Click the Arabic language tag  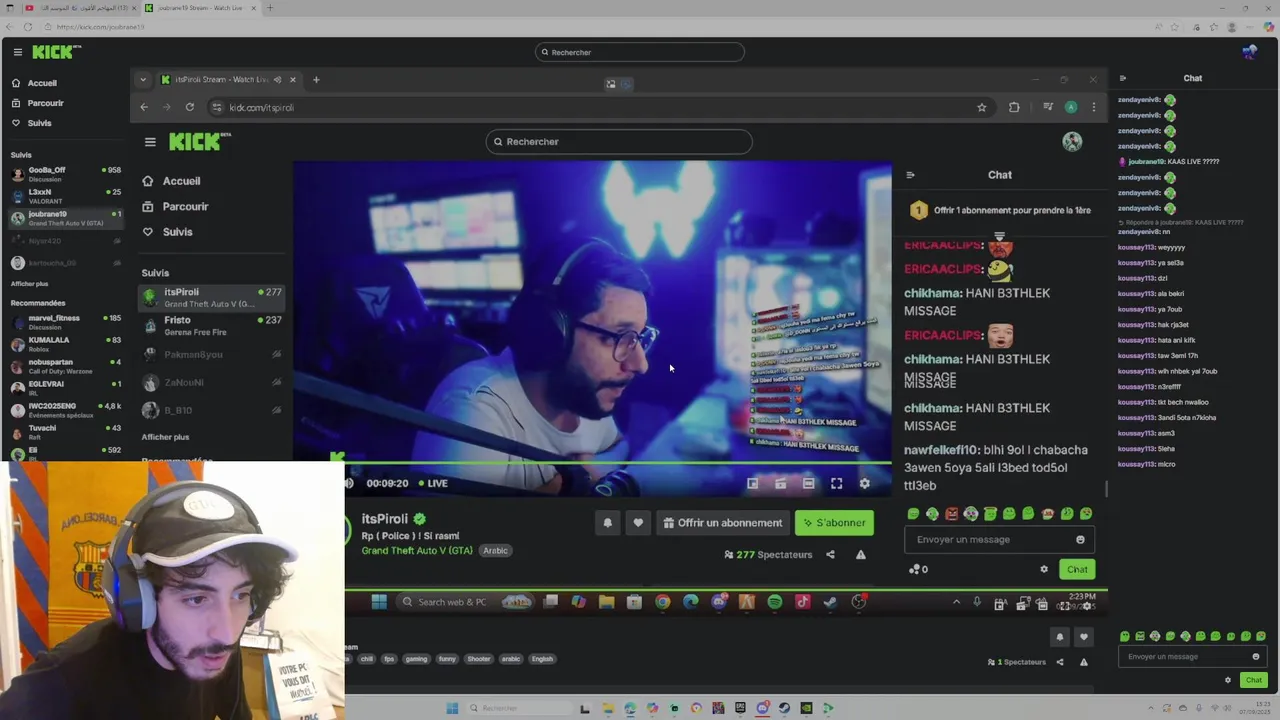[x=496, y=551]
